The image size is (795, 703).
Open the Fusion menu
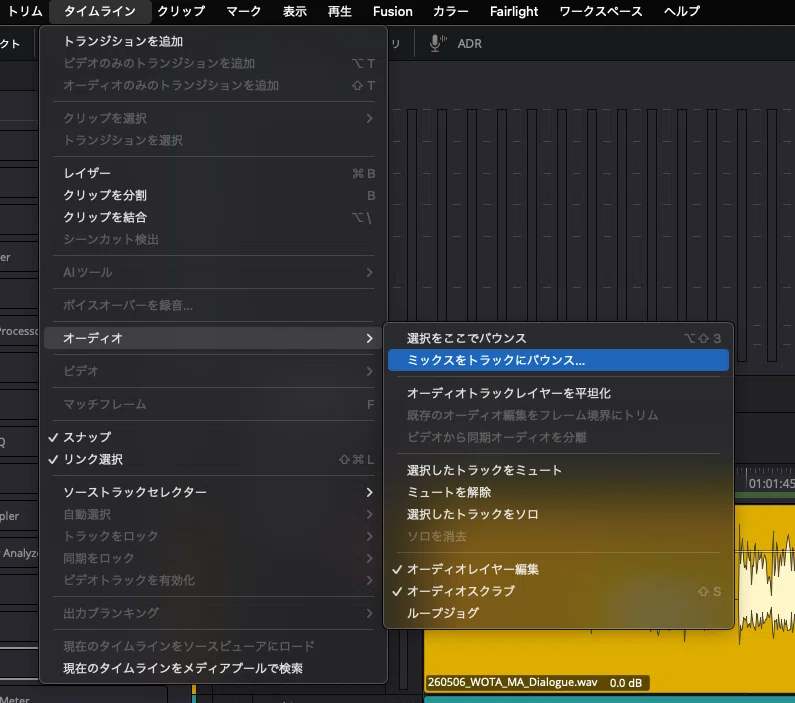[392, 11]
